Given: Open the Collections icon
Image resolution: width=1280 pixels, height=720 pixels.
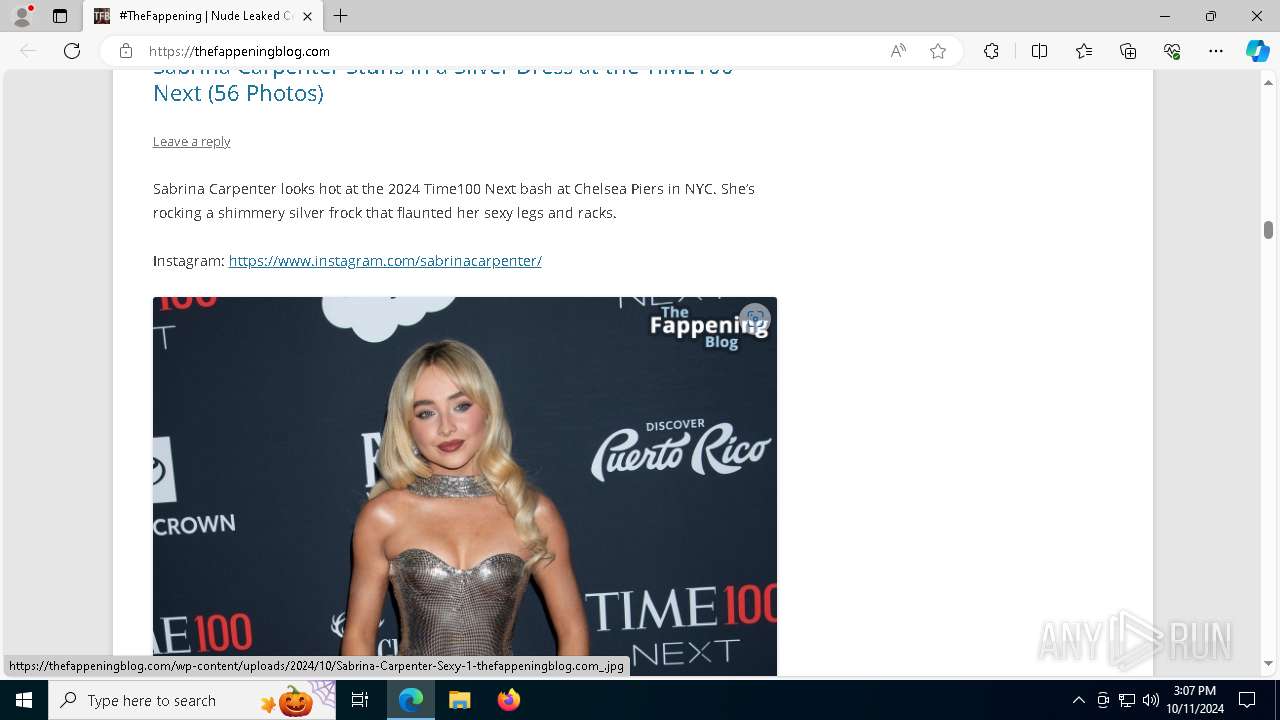Looking at the screenshot, I should tap(1128, 51).
